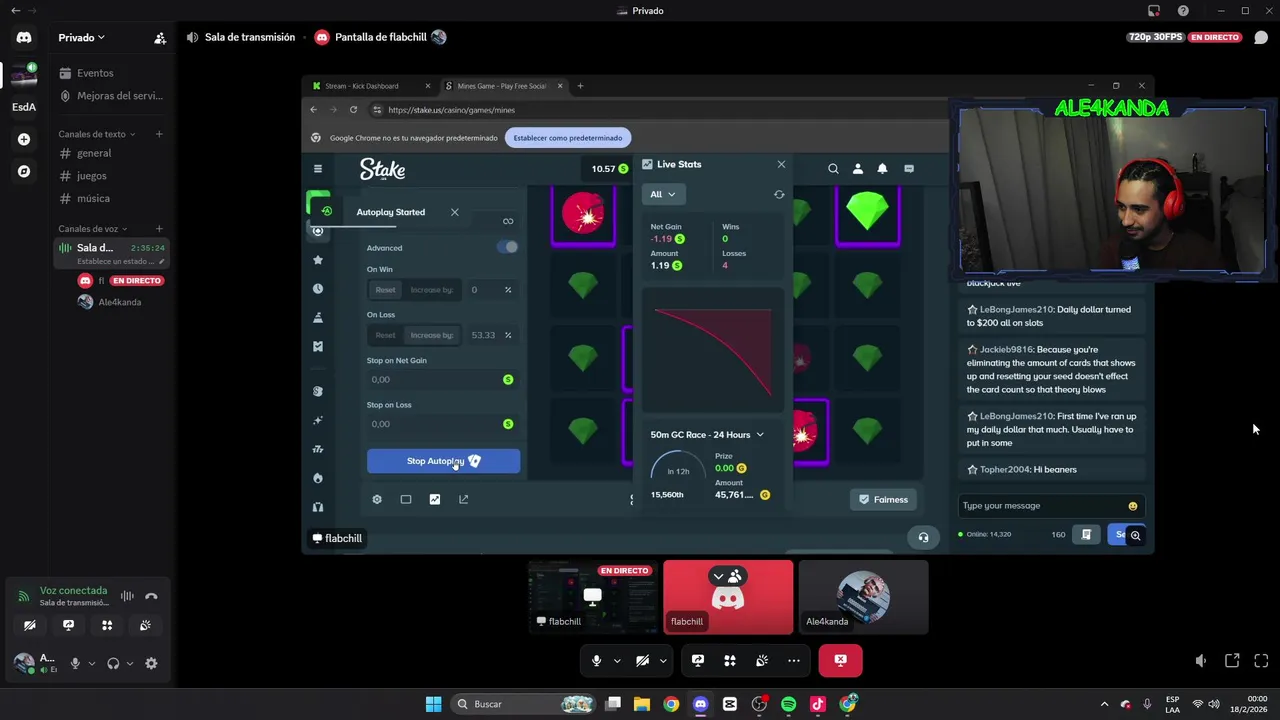This screenshot has width=1280, height=720.
Task: Select Increase by option under On Win
Action: pyautogui.click(x=432, y=290)
